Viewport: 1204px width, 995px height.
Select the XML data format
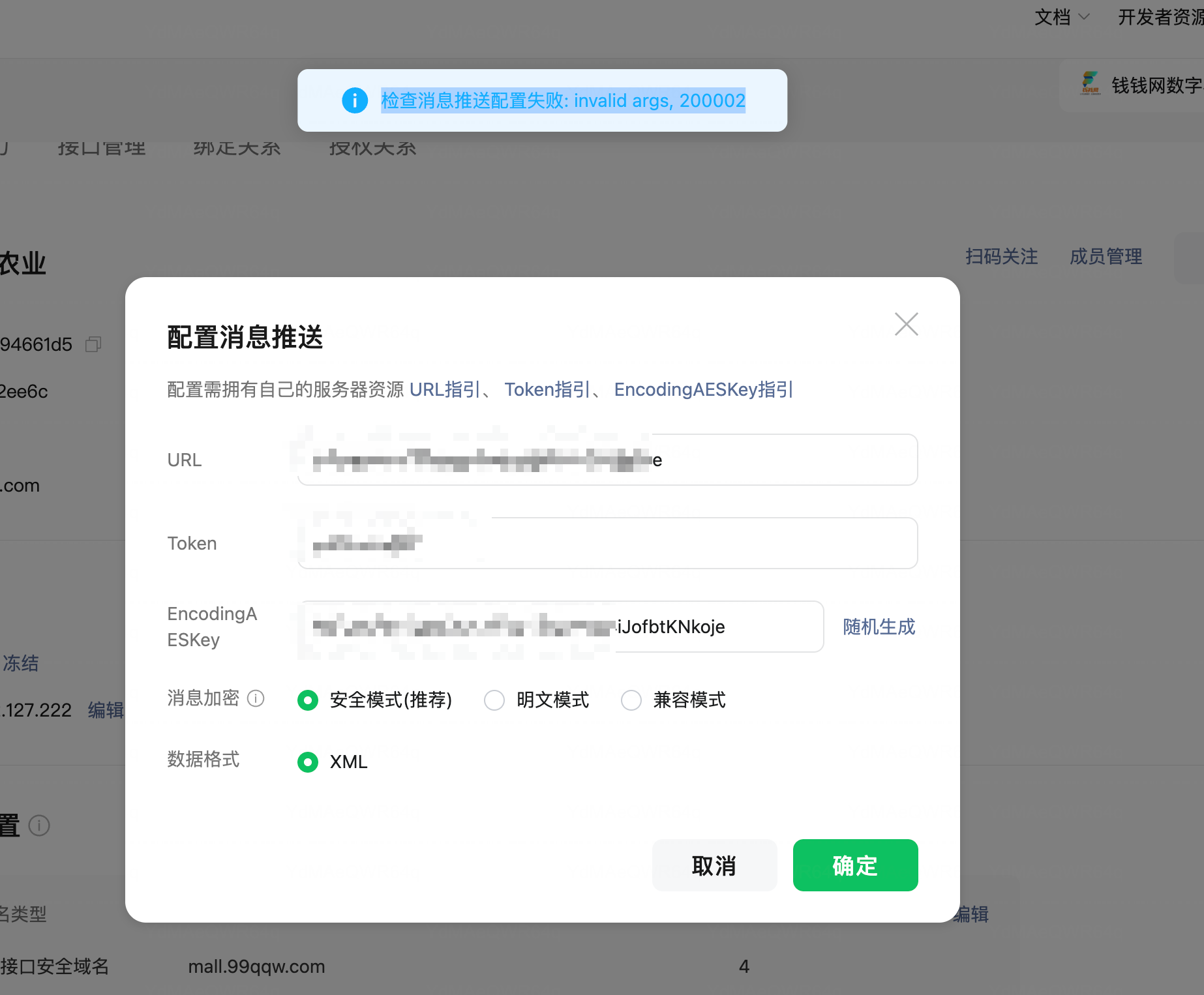pos(308,762)
